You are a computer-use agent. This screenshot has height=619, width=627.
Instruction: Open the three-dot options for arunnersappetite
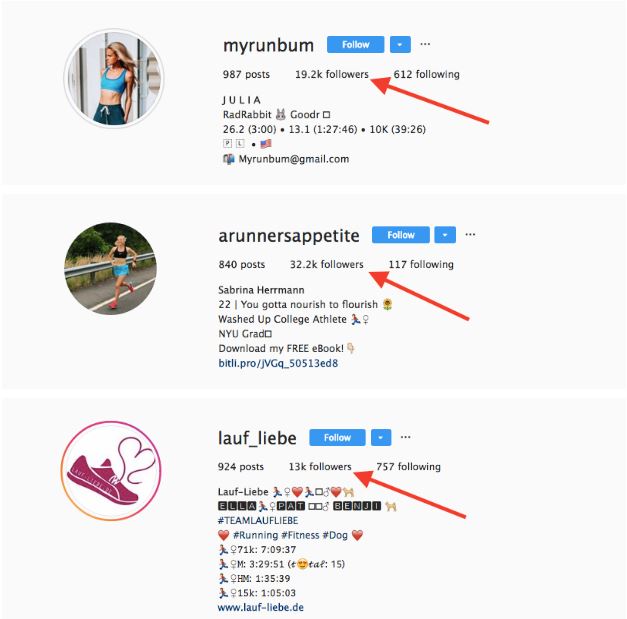pyautogui.click(x=470, y=234)
